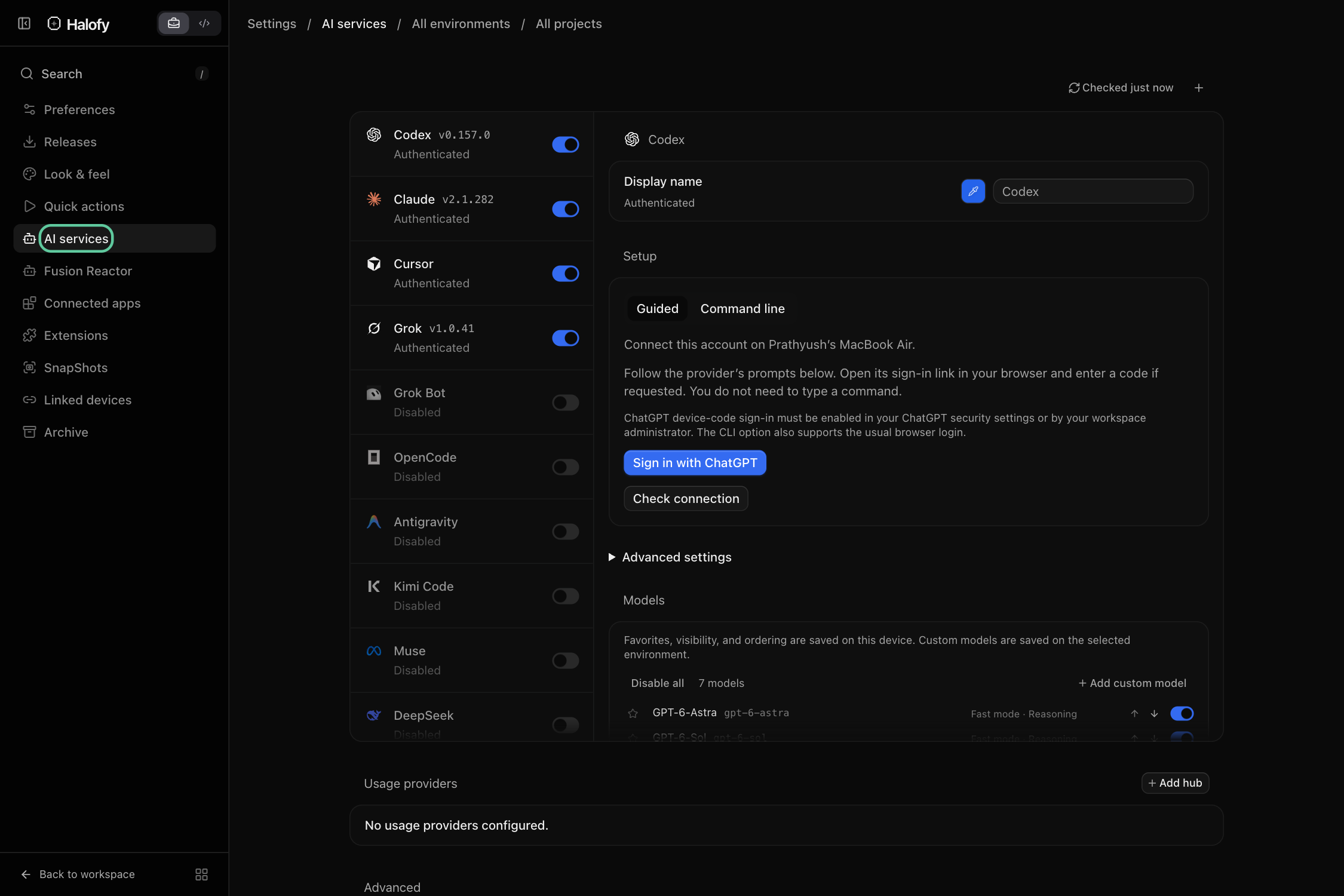Expand Advanced settings disclosure triangle
Image resolution: width=1344 pixels, height=896 pixels.
[x=612, y=557]
